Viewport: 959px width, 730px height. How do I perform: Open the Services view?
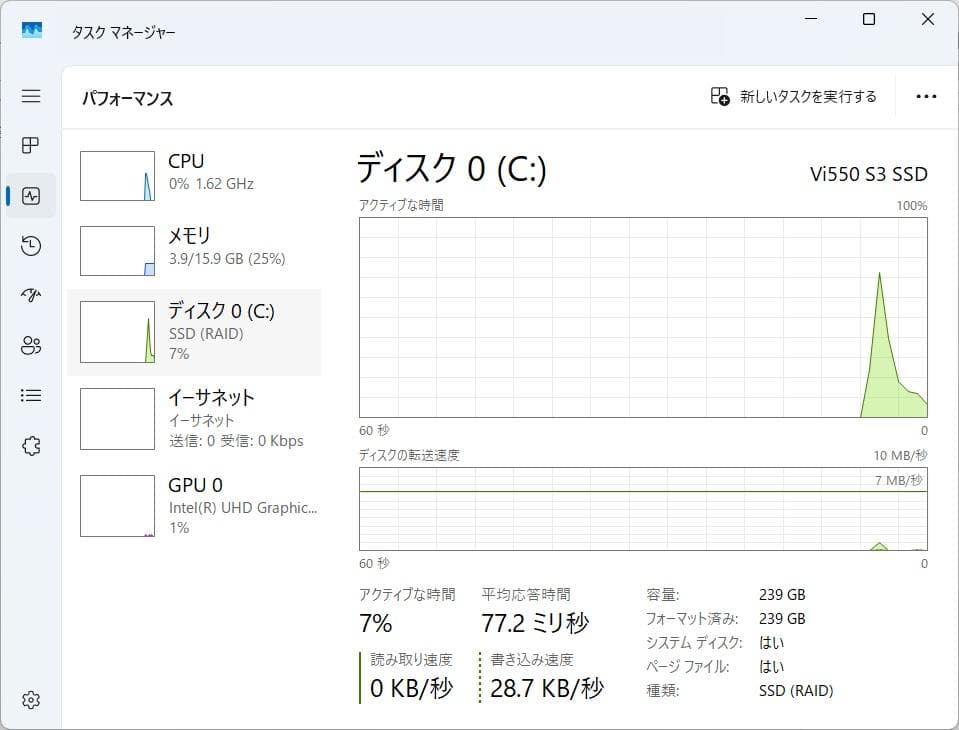tap(30, 445)
